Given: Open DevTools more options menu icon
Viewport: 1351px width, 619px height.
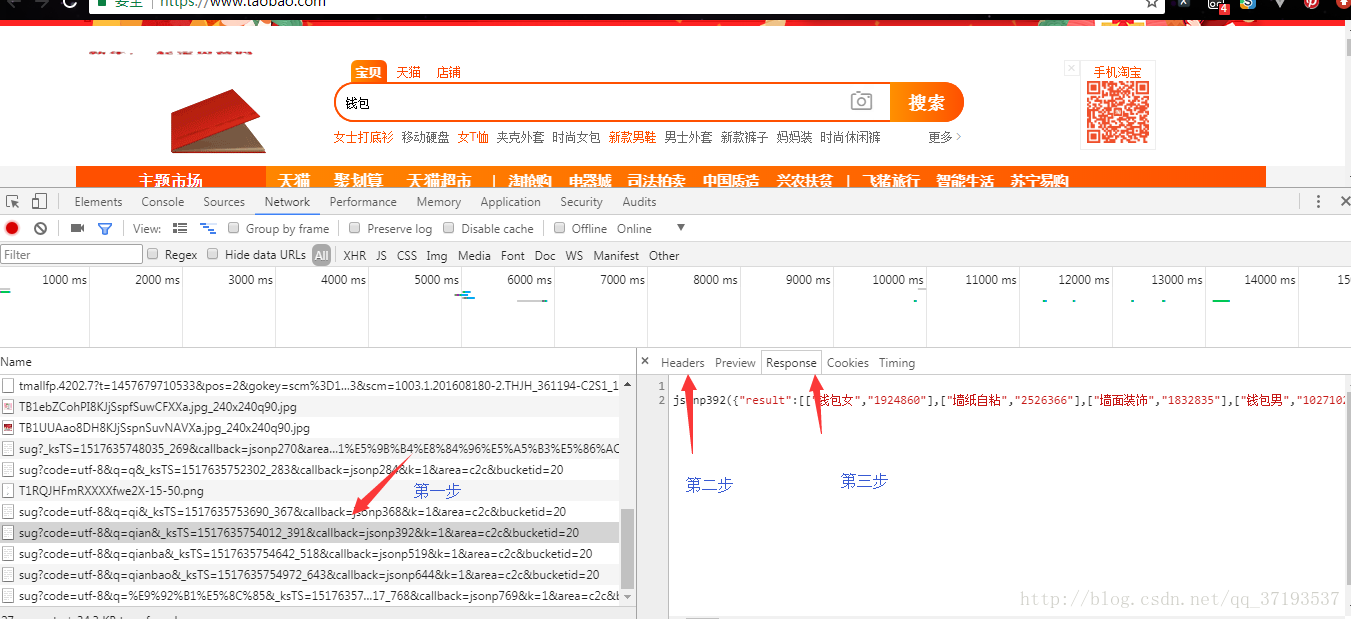Looking at the screenshot, I should (1319, 201).
